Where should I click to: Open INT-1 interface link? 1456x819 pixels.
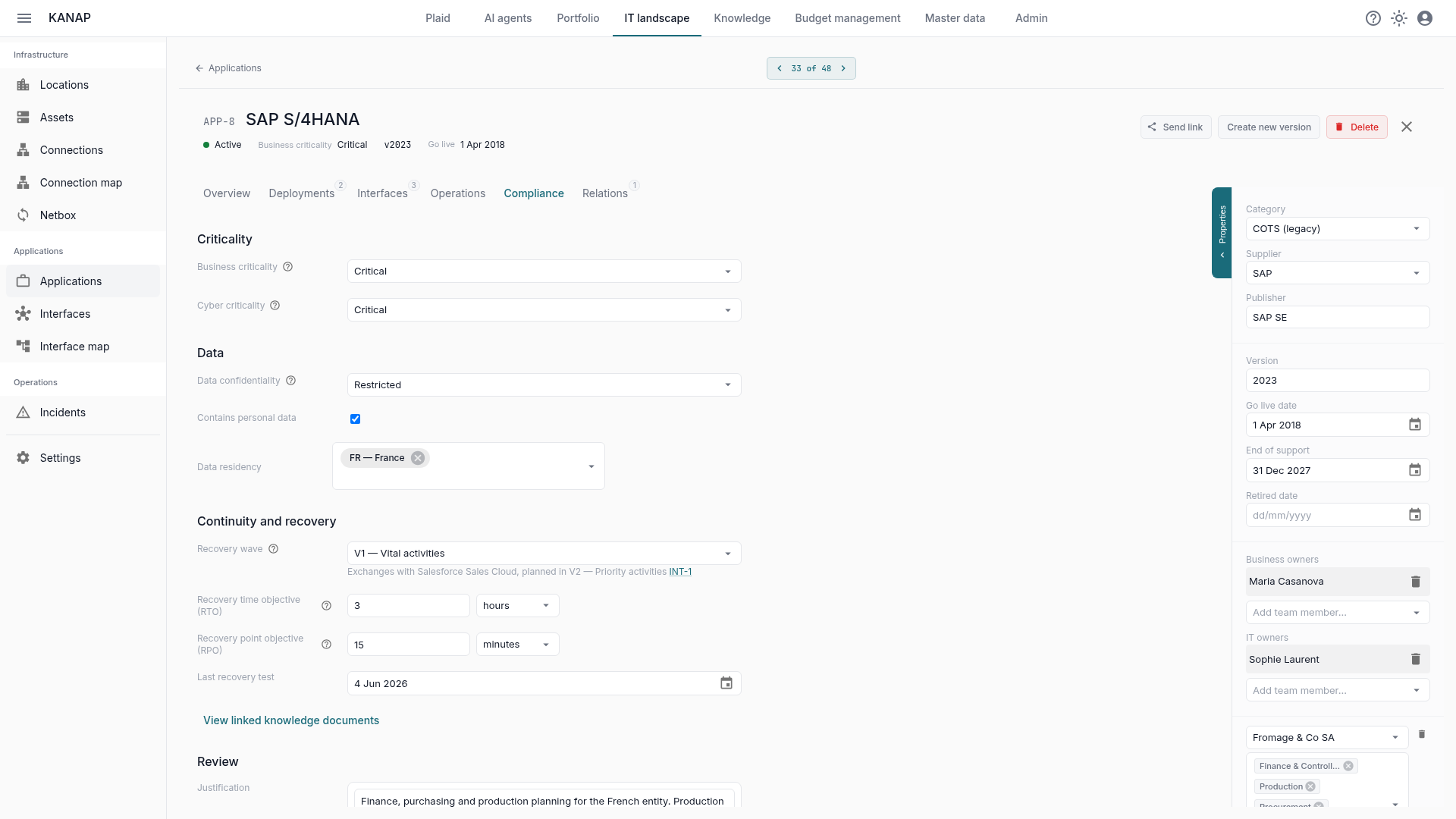680,572
